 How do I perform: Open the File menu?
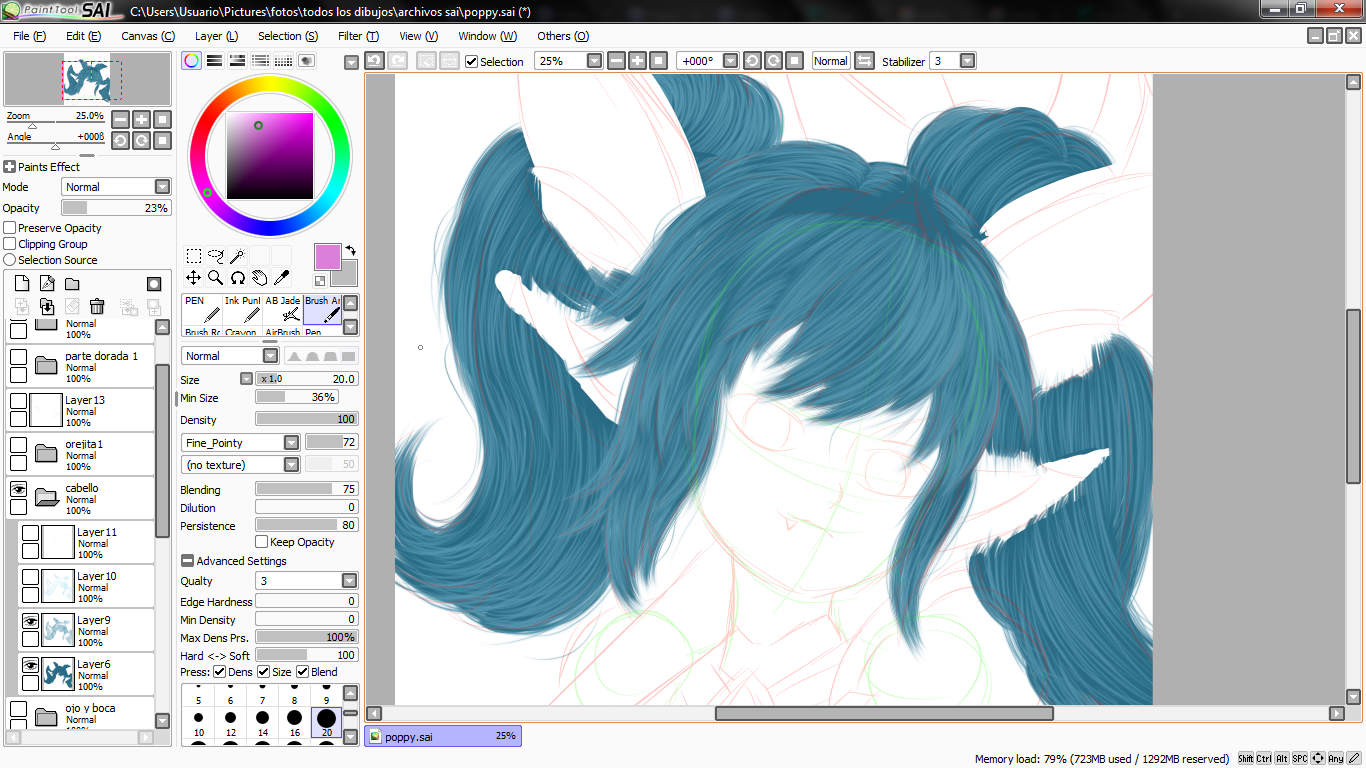[30, 36]
